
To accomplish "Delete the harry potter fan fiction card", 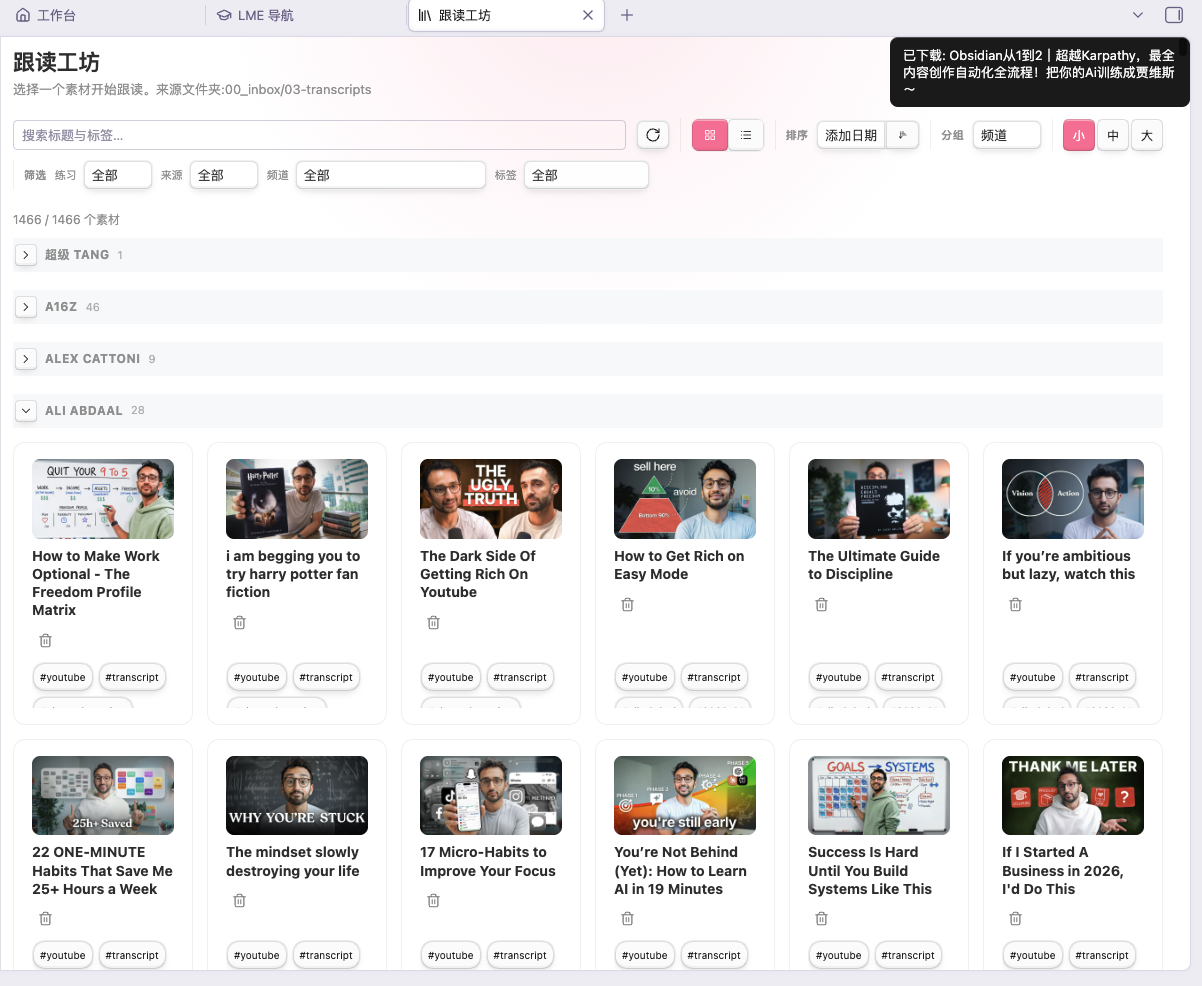I will pyautogui.click(x=239, y=623).
